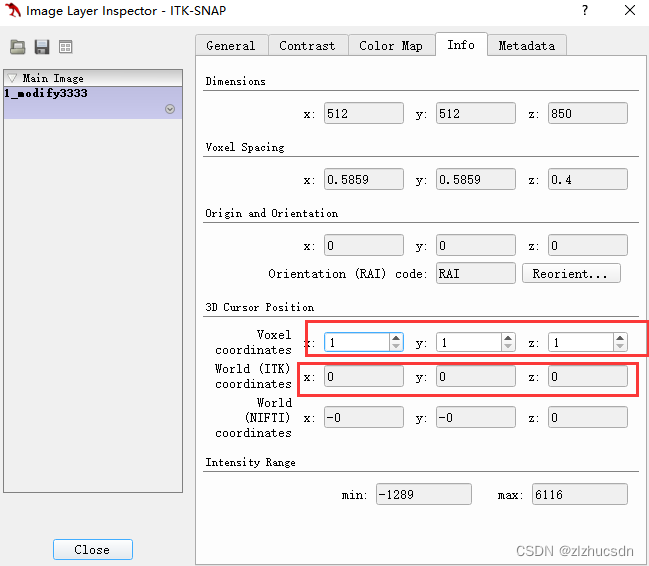This screenshot has height=566, width=649.
Task: Click the save layer floppy disk icon
Action: [42, 47]
